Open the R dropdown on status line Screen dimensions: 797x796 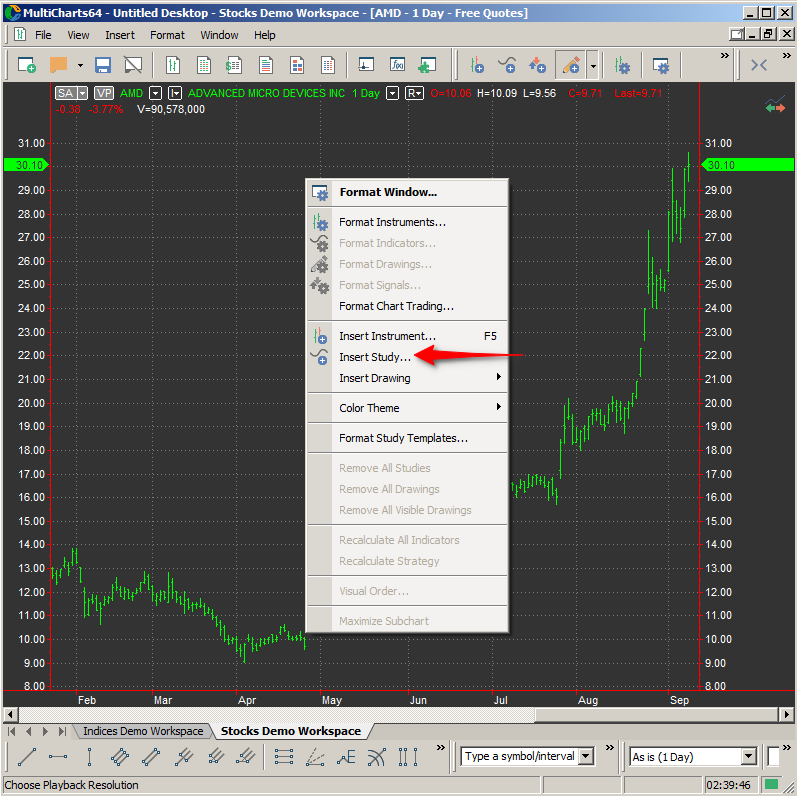point(414,93)
